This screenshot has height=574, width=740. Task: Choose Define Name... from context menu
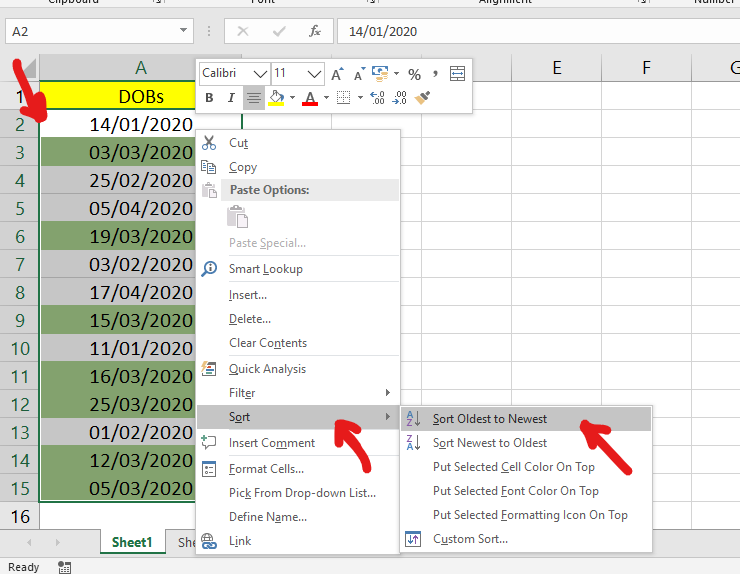point(298,517)
